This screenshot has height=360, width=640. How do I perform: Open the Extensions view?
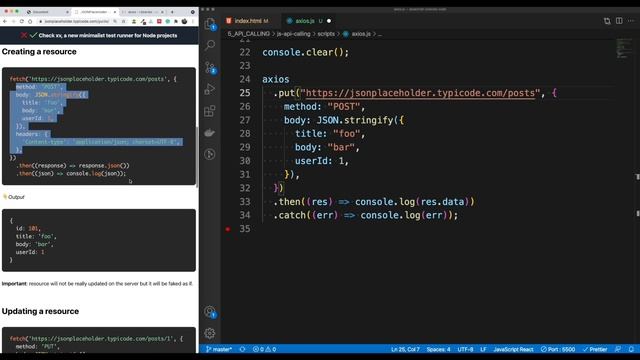[x=210, y=111]
